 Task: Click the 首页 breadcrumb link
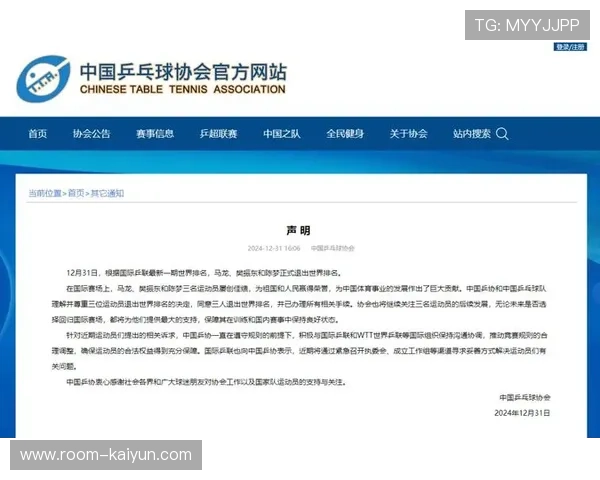[76, 193]
